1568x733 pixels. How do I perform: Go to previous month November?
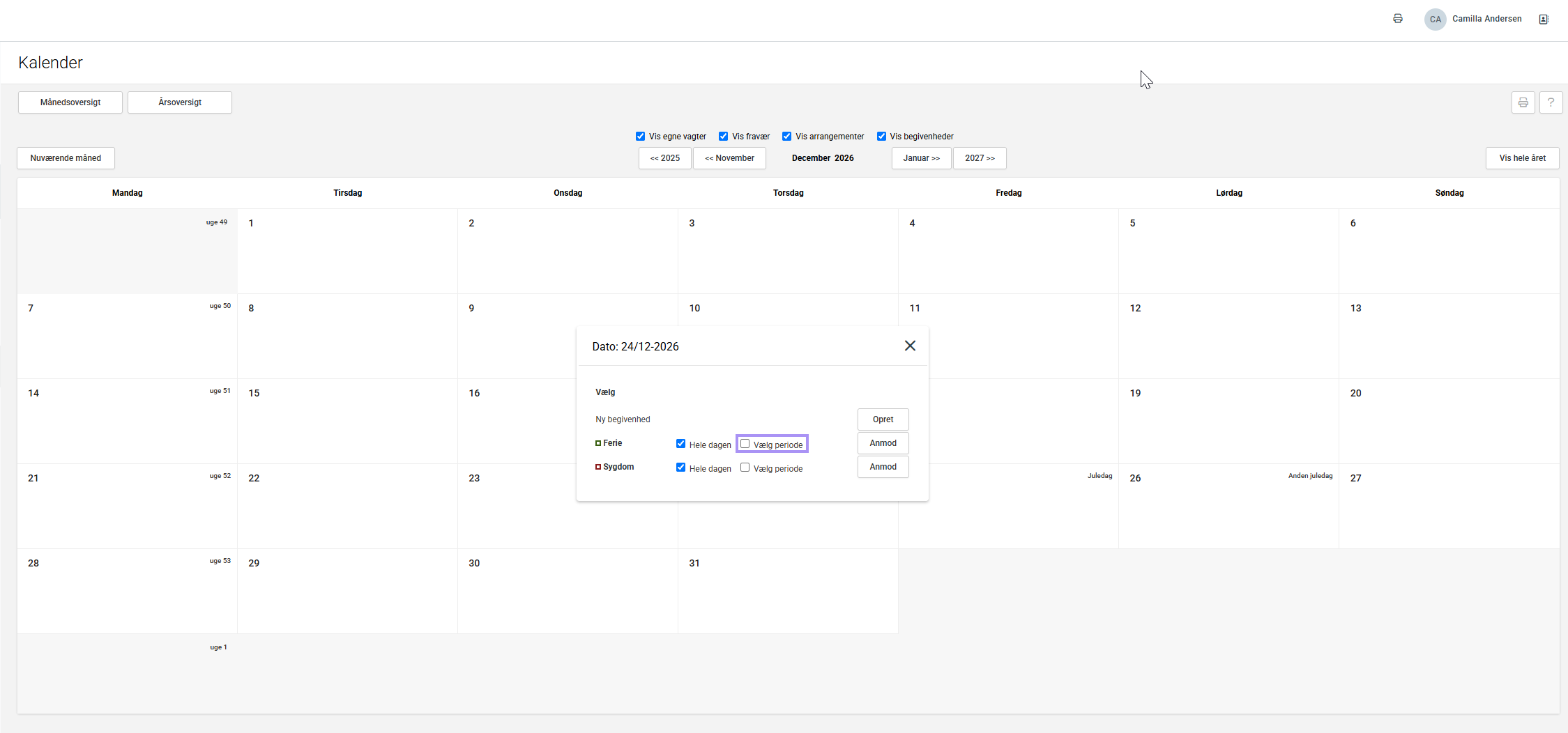[729, 158]
